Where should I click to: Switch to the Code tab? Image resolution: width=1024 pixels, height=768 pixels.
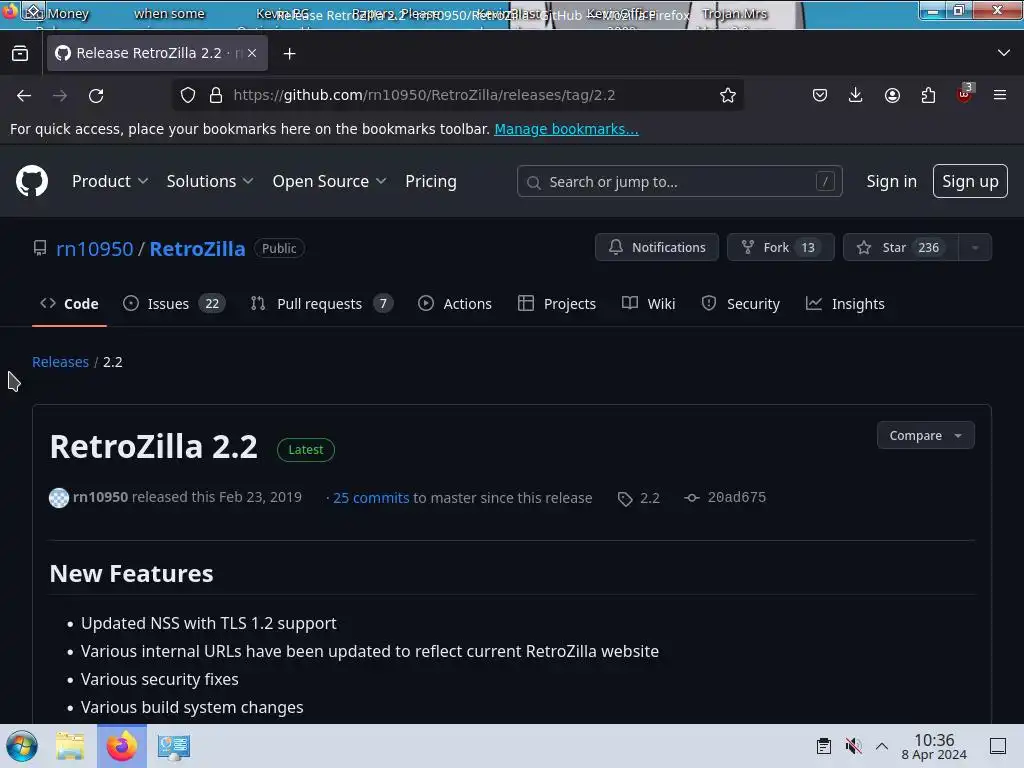(x=69, y=304)
